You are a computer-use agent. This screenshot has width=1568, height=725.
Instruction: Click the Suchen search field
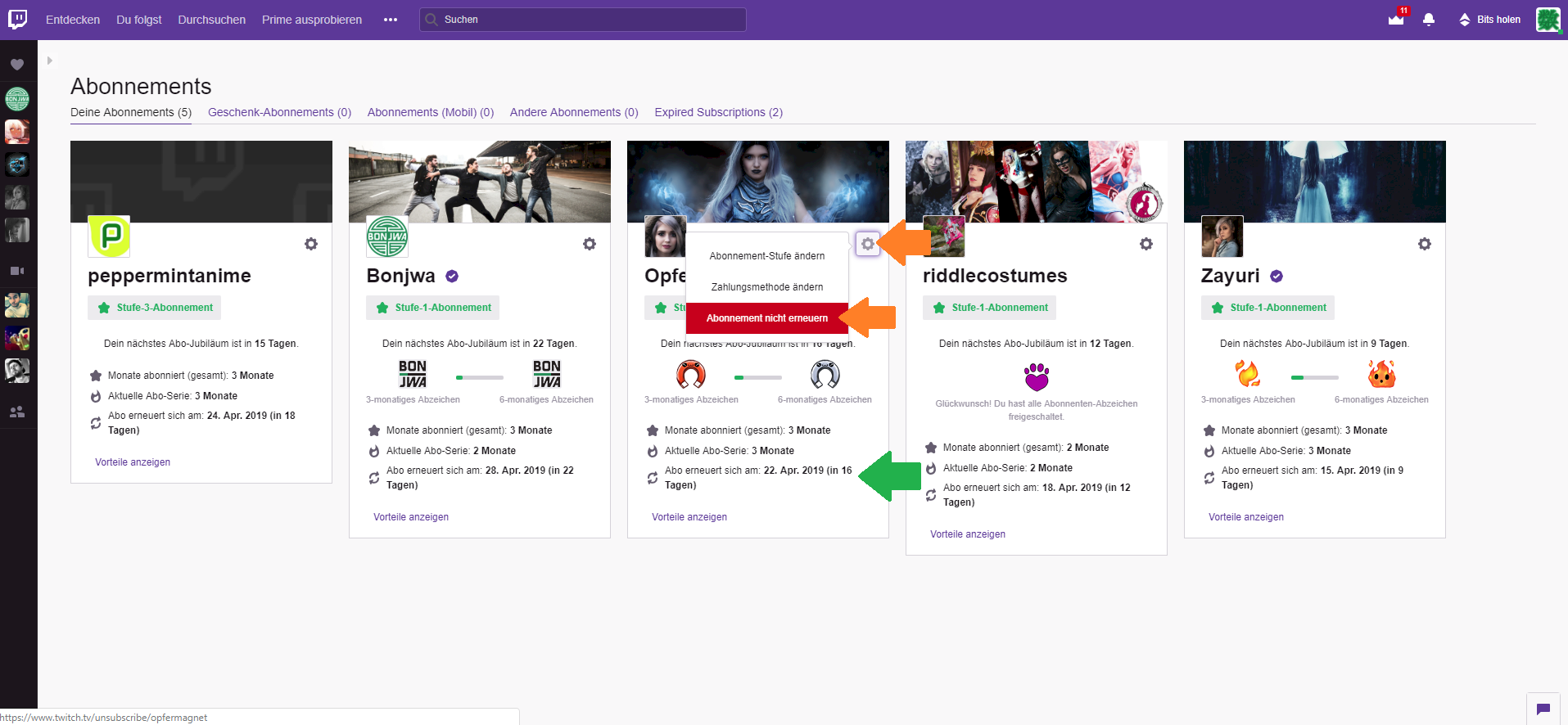pyautogui.click(x=583, y=20)
